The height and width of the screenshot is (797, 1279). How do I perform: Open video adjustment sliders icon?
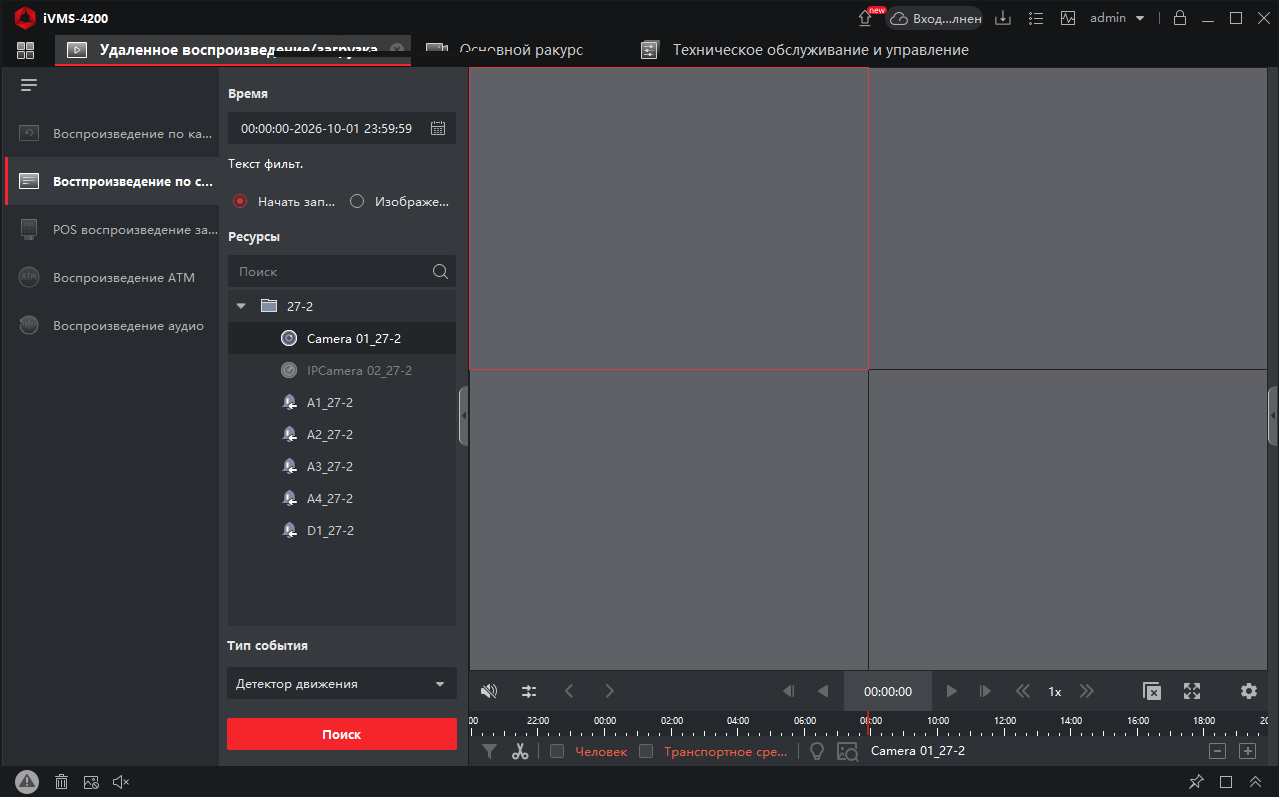tap(529, 691)
